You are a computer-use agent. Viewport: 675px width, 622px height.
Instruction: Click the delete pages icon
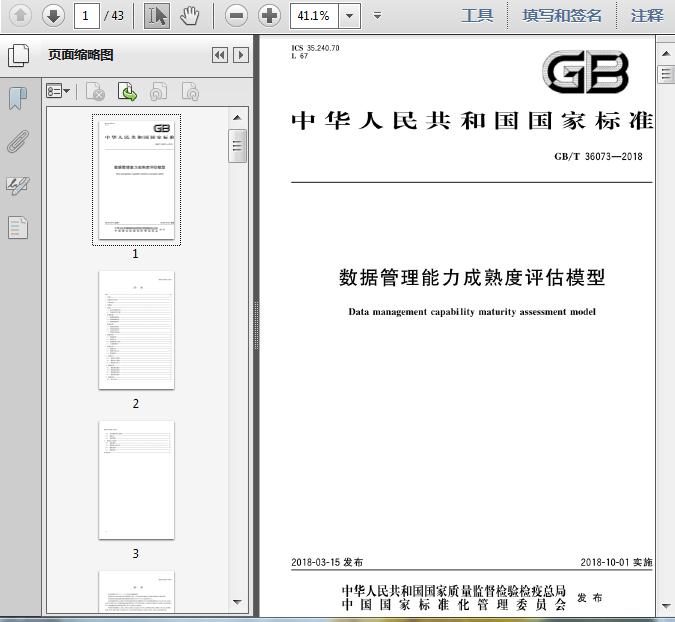[96, 91]
